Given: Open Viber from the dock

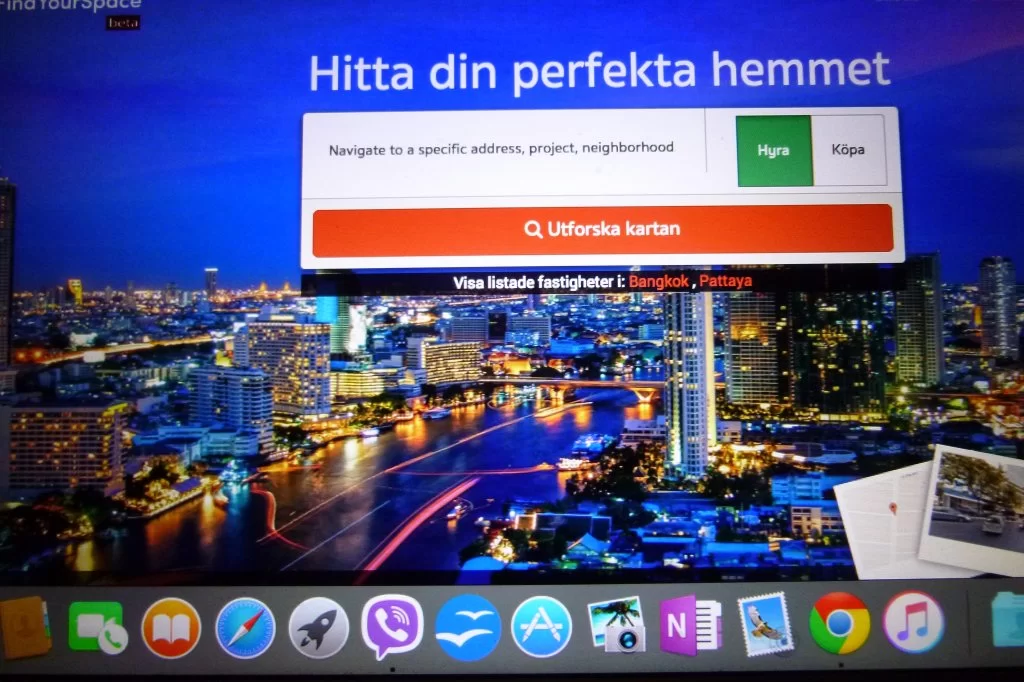Looking at the screenshot, I should 392,627.
